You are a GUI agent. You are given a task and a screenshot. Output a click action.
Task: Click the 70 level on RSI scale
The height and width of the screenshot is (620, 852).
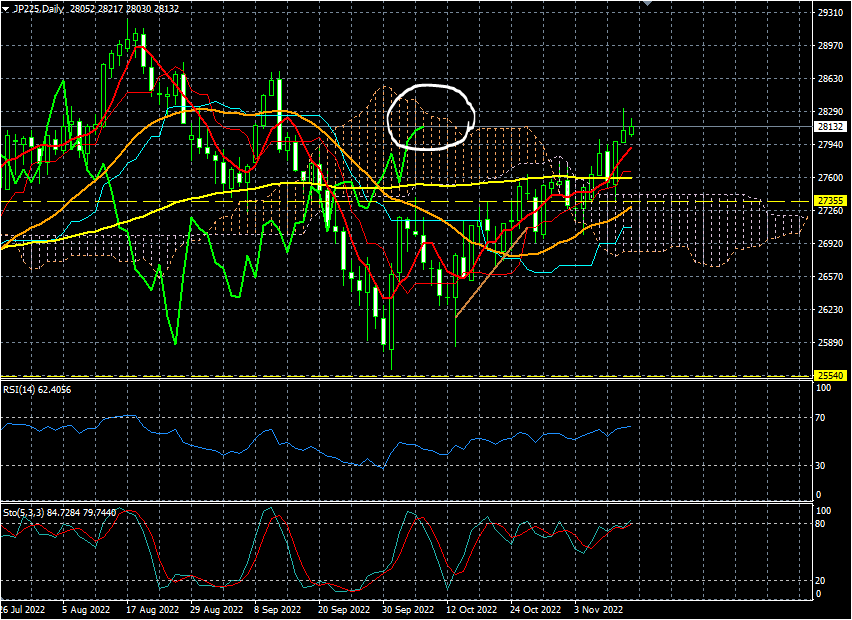[x=820, y=418]
